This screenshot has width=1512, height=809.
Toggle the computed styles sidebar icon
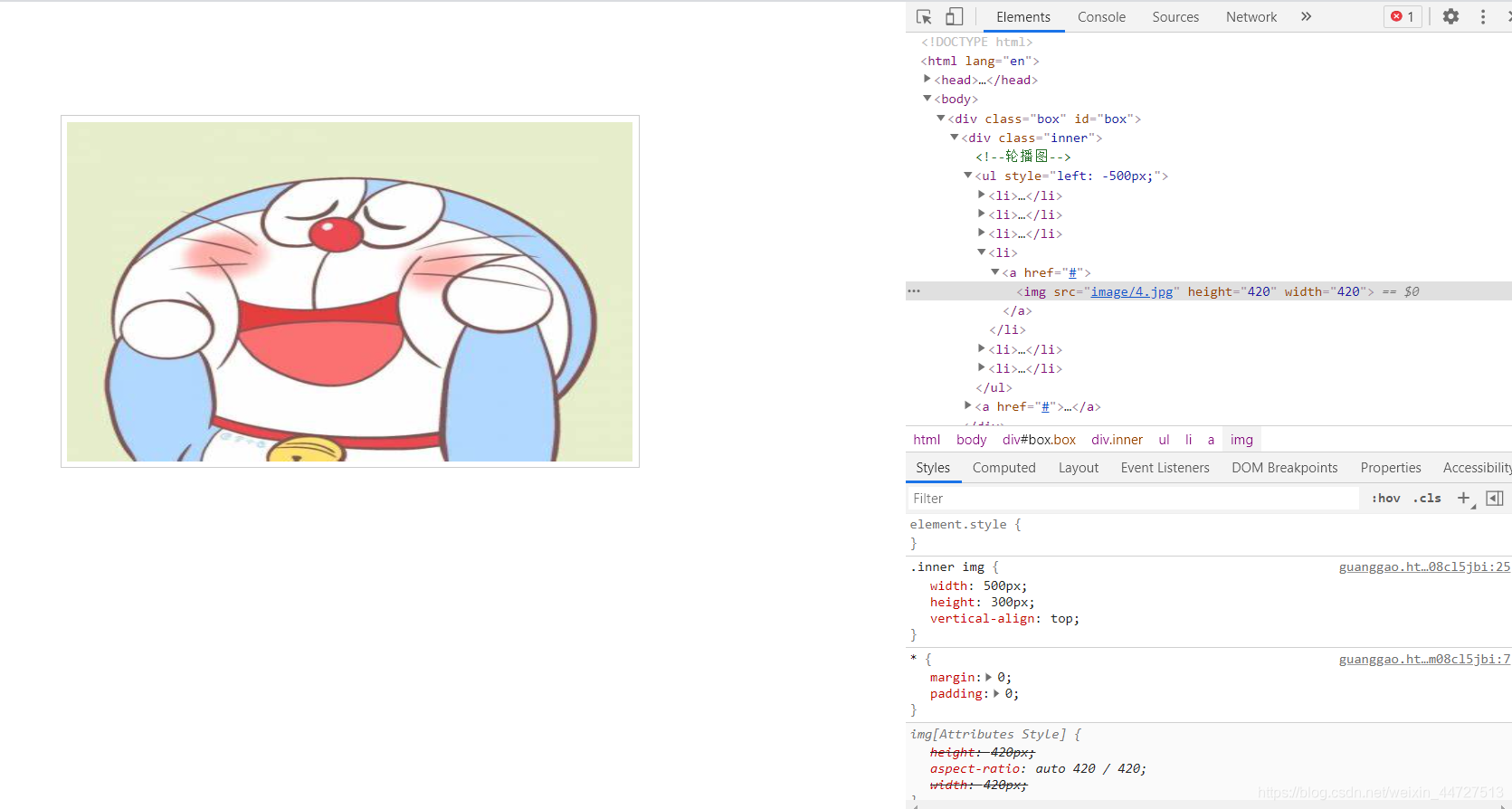[x=1495, y=499]
